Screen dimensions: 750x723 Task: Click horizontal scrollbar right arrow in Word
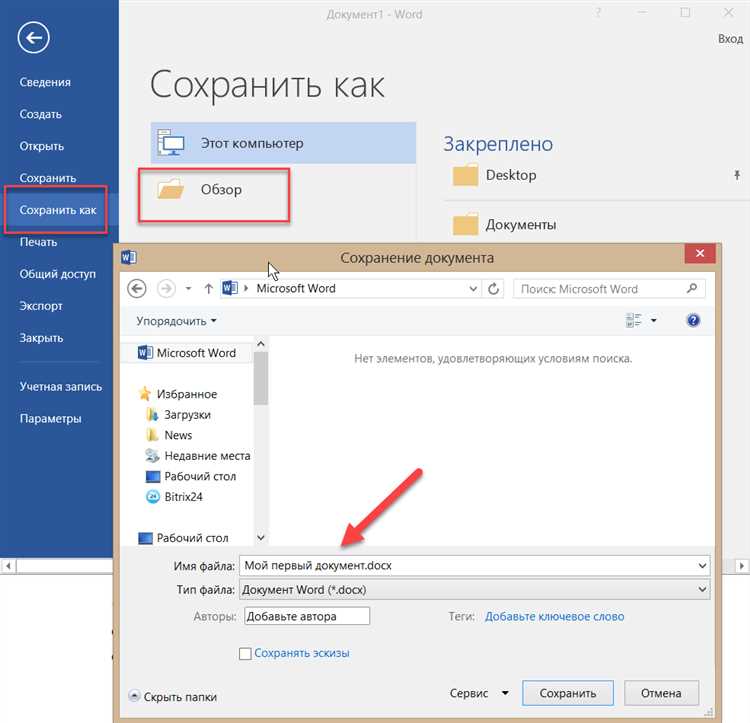tap(742, 566)
